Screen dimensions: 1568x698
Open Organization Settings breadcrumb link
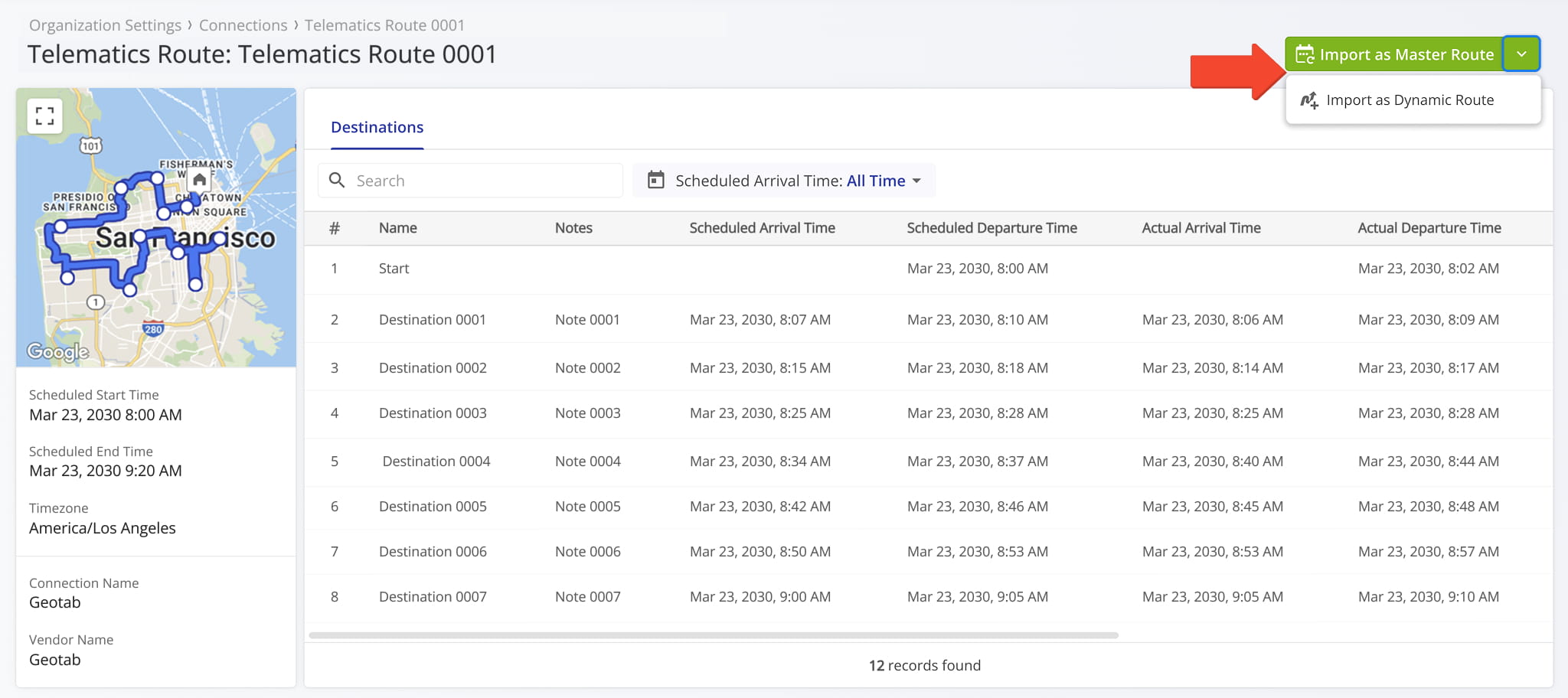point(105,25)
